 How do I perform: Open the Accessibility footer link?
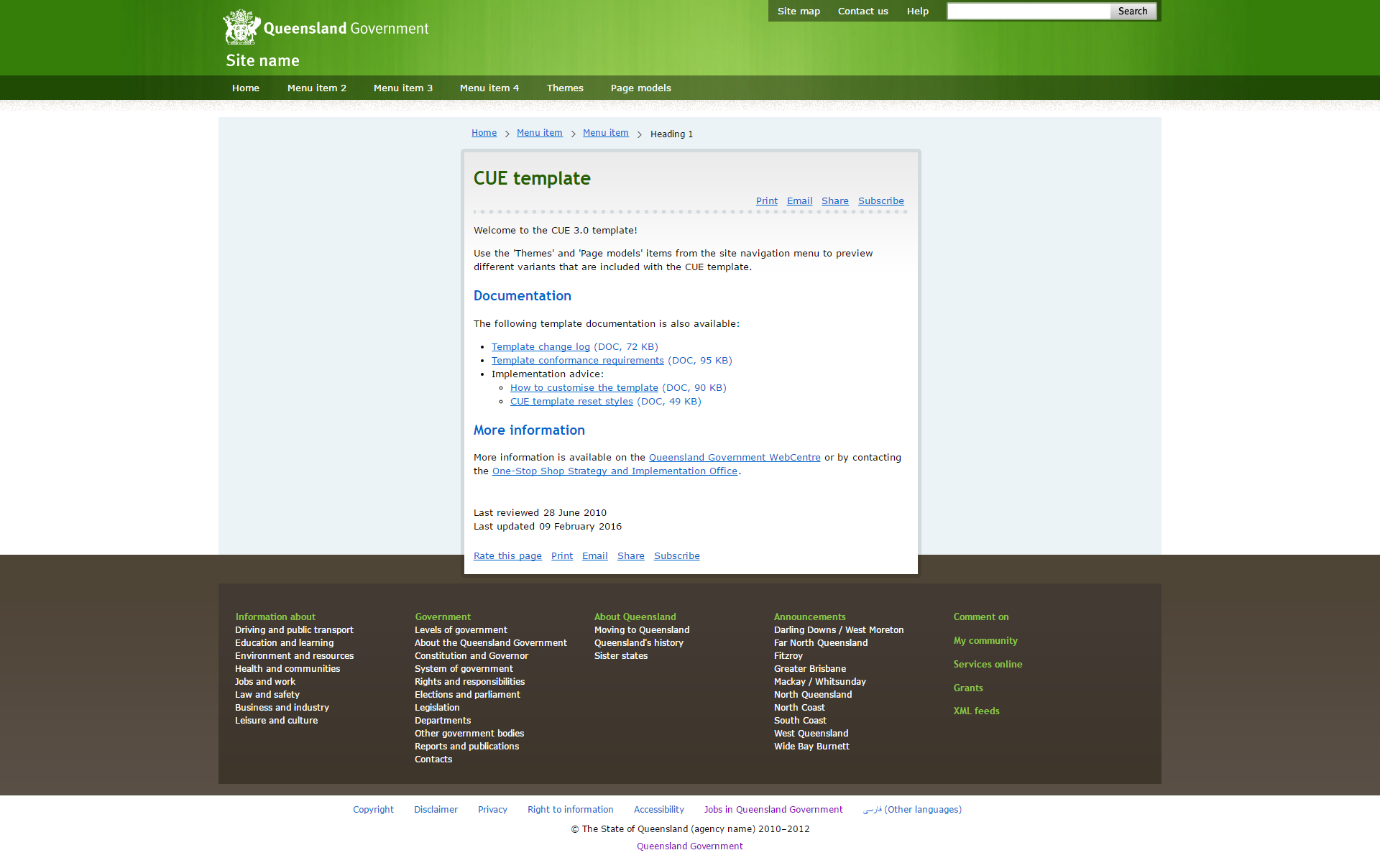pyautogui.click(x=658, y=810)
